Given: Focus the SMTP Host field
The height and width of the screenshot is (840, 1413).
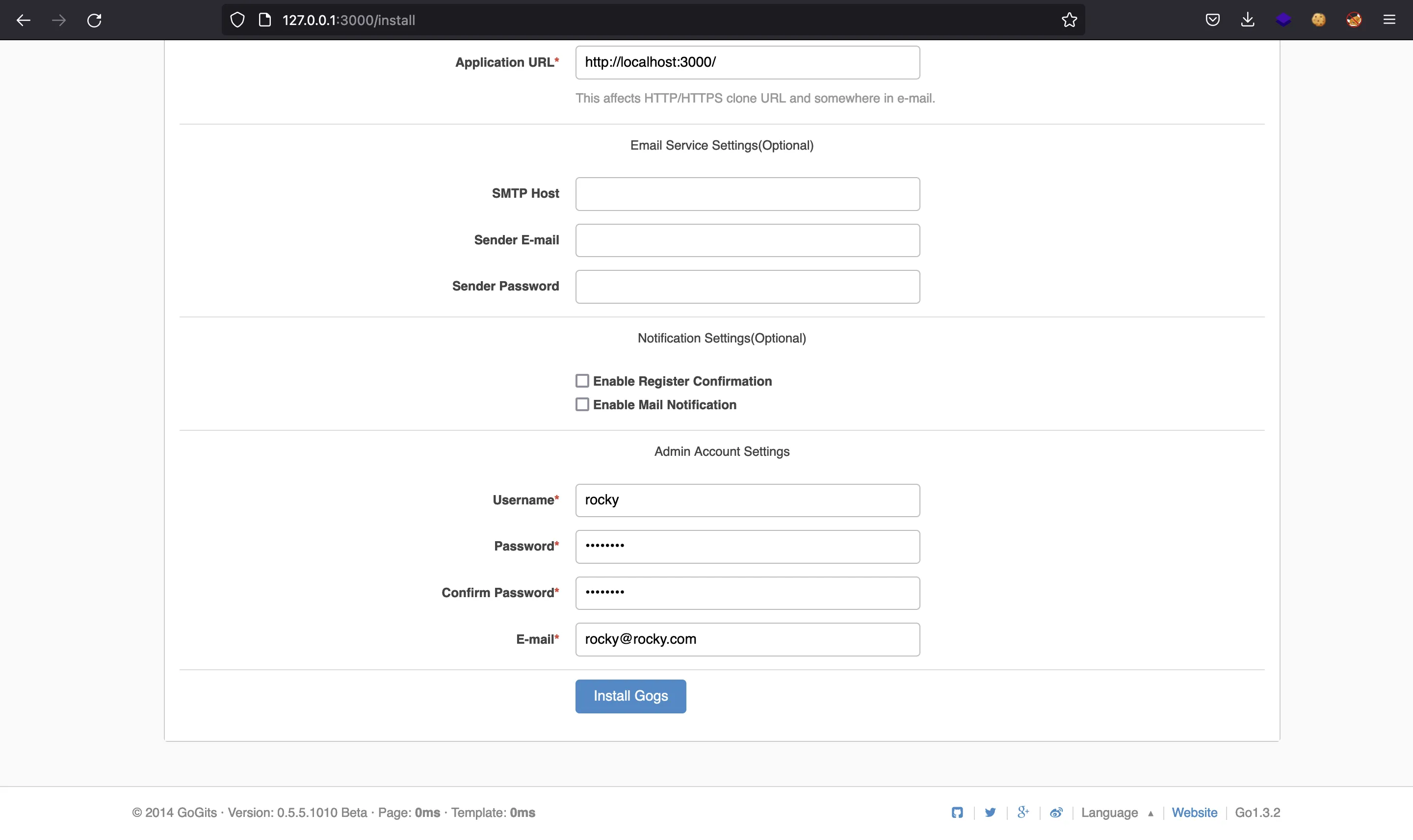Looking at the screenshot, I should pos(748,194).
